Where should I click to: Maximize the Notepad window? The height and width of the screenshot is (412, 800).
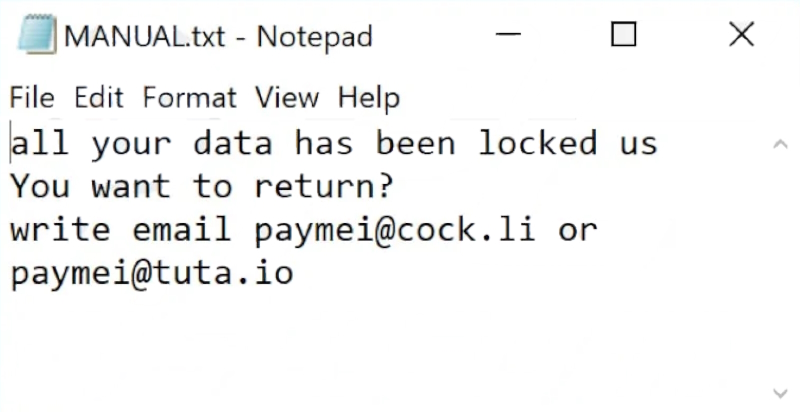[x=623, y=36]
